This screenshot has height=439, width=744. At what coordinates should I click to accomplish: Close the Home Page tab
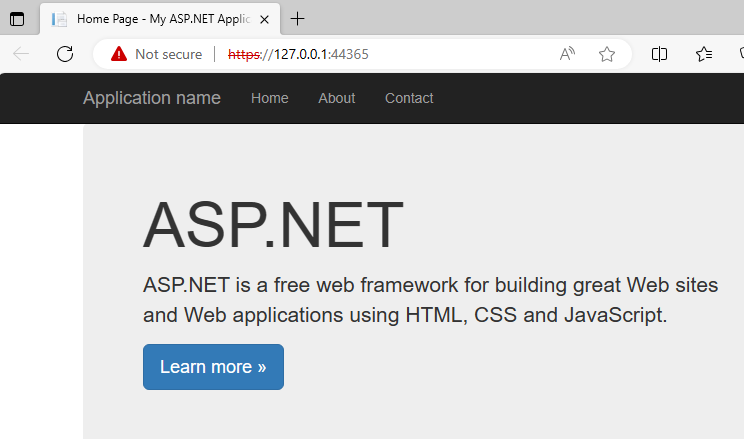[x=264, y=19]
